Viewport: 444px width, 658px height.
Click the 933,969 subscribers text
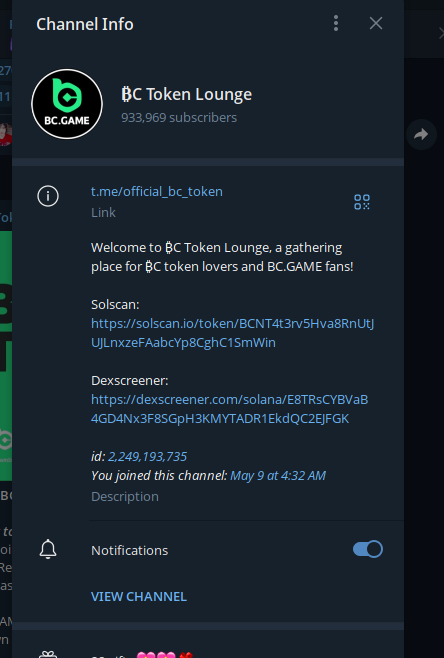[x=179, y=118]
